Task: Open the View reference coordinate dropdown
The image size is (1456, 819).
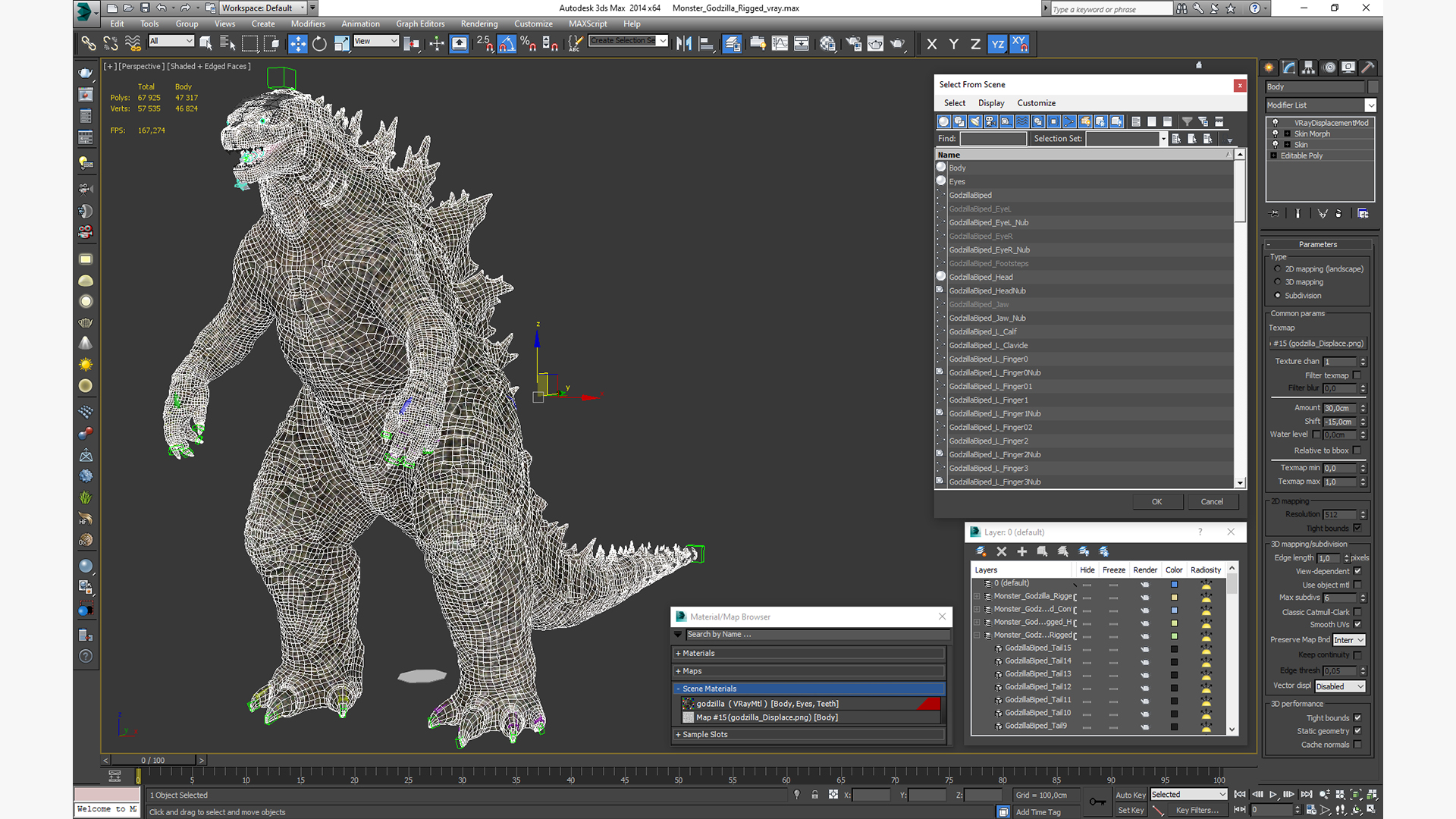Action: coord(376,41)
